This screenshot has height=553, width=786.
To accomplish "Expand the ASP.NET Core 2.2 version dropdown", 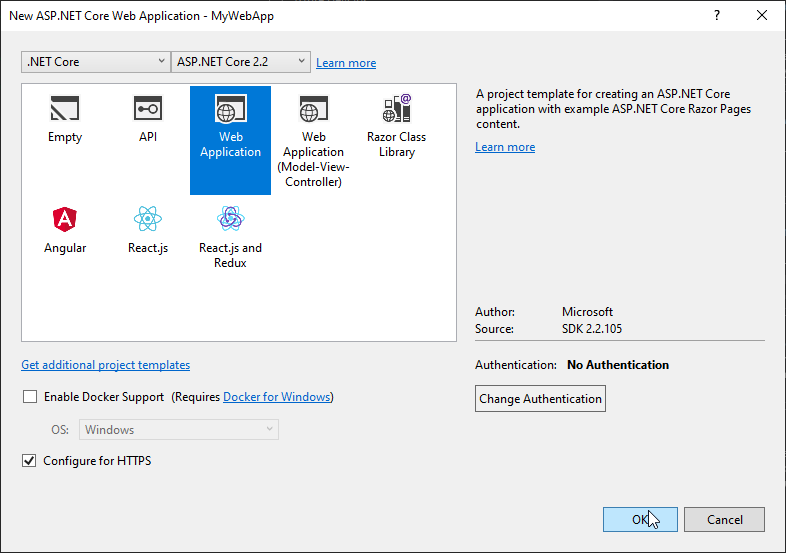I will (x=241, y=62).
